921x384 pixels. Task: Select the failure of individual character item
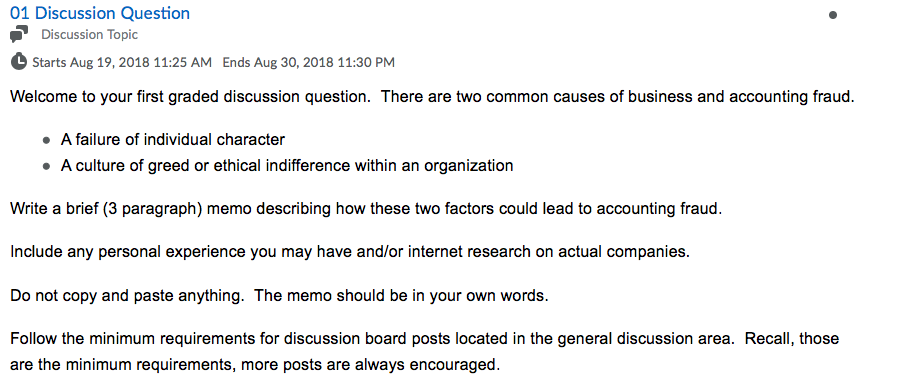click(x=173, y=140)
